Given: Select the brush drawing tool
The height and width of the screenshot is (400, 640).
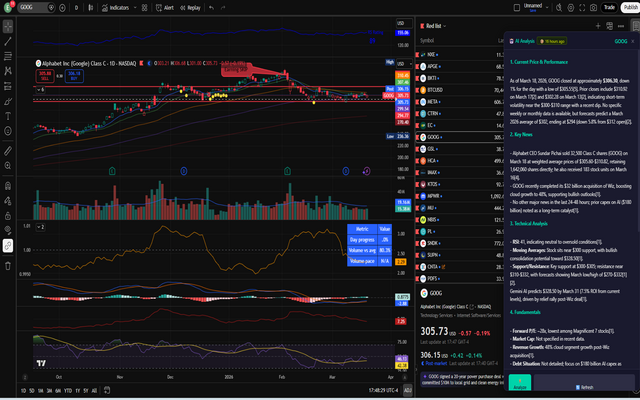Looking at the screenshot, I should click(8, 101).
